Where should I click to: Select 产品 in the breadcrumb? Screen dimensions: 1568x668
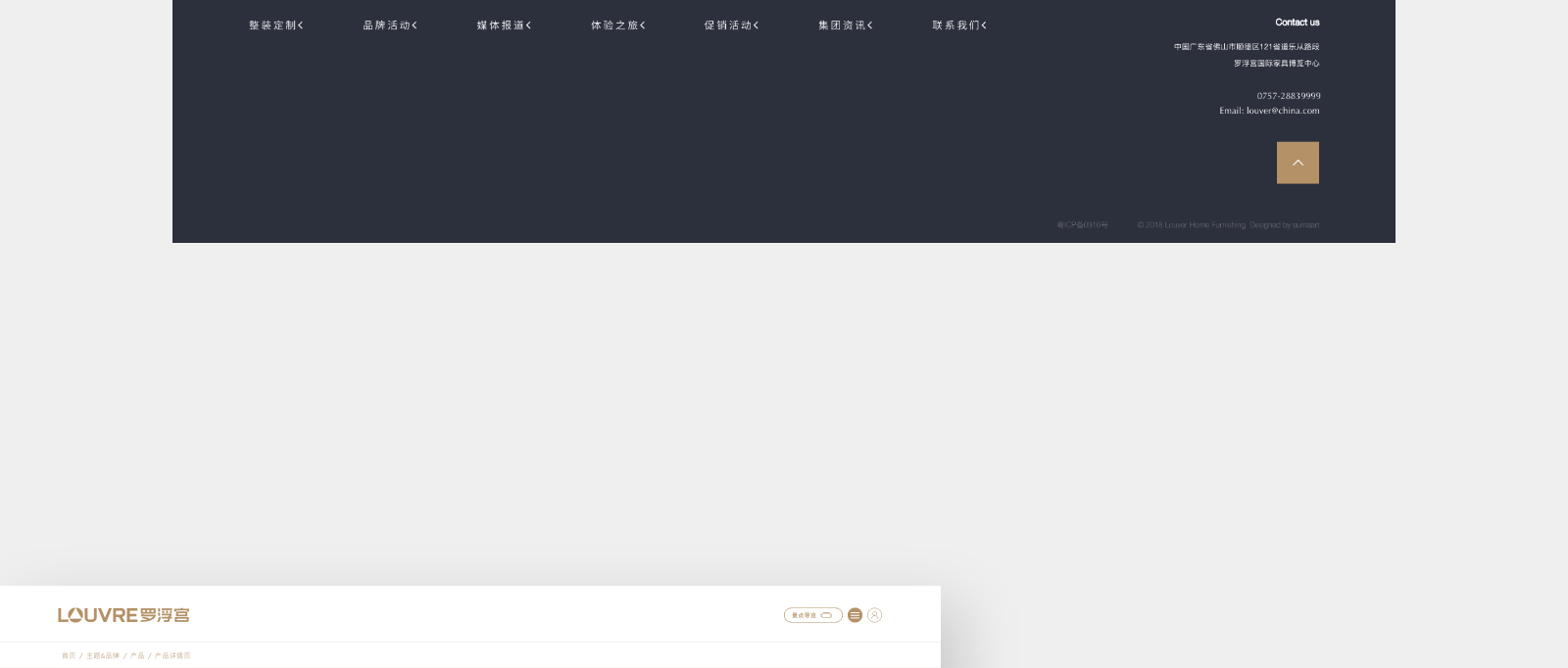tap(137, 656)
